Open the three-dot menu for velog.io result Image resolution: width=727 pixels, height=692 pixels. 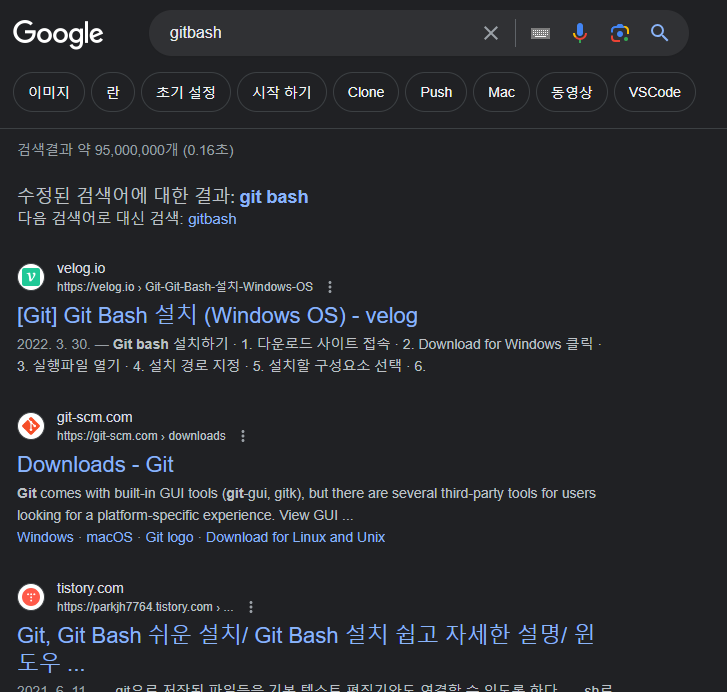(x=330, y=287)
